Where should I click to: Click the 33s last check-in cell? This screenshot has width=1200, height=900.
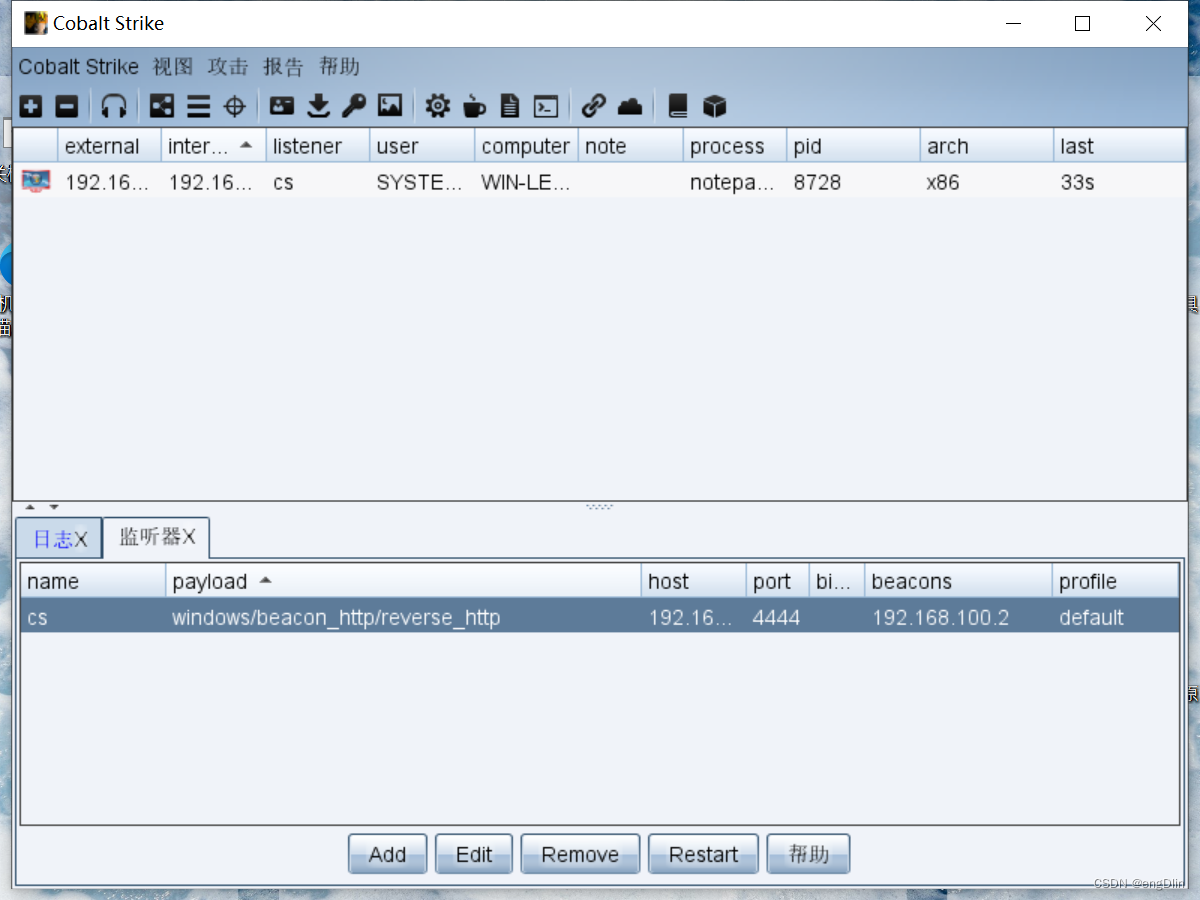[x=1120, y=182]
